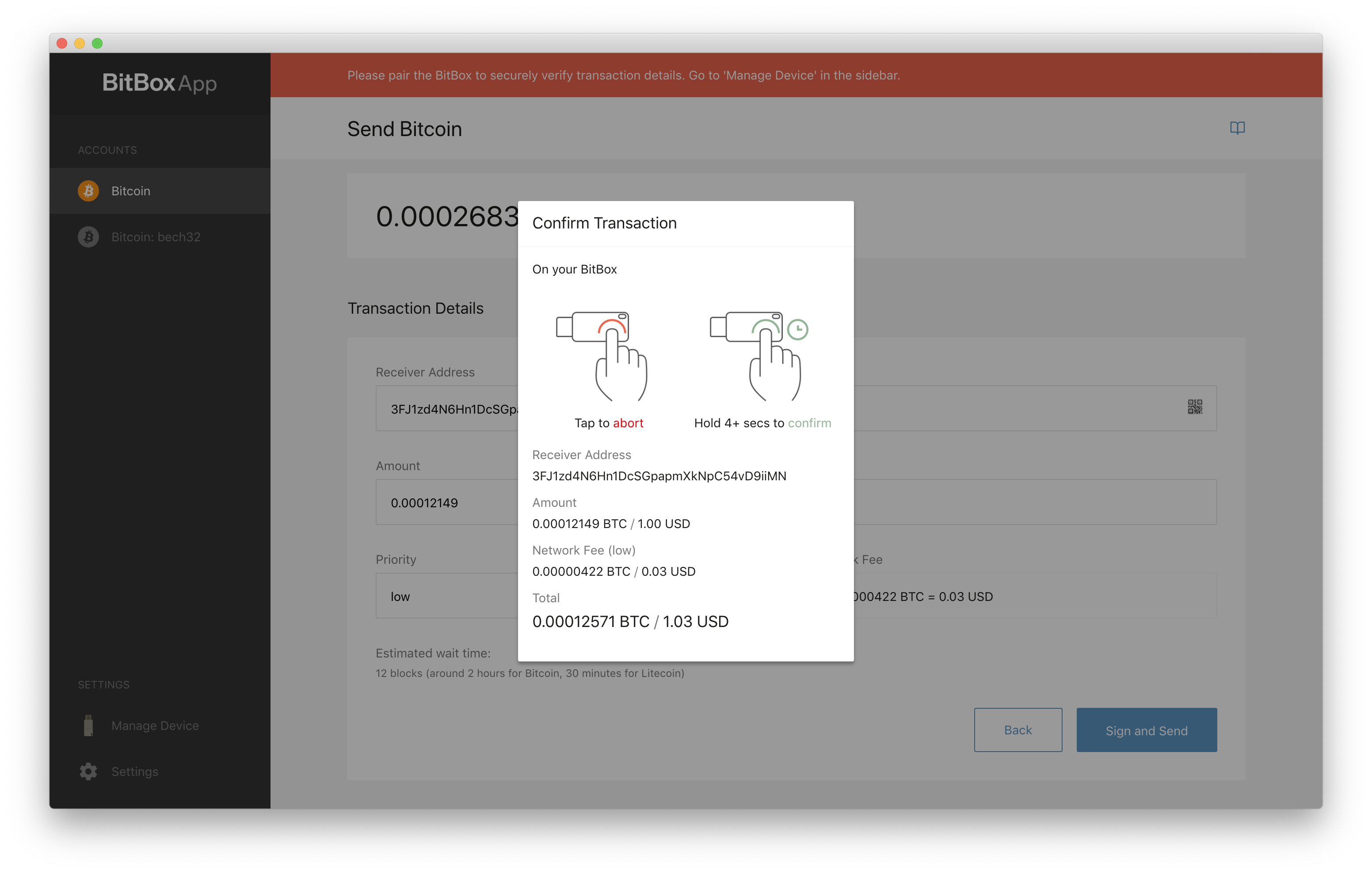Click the Confirm Transaction dialog title
The height and width of the screenshot is (874, 1372).
[x=605, y=223]
